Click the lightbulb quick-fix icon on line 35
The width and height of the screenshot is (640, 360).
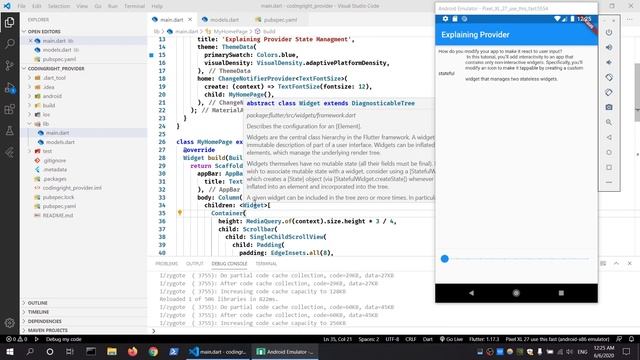click(x=180, y=213)
